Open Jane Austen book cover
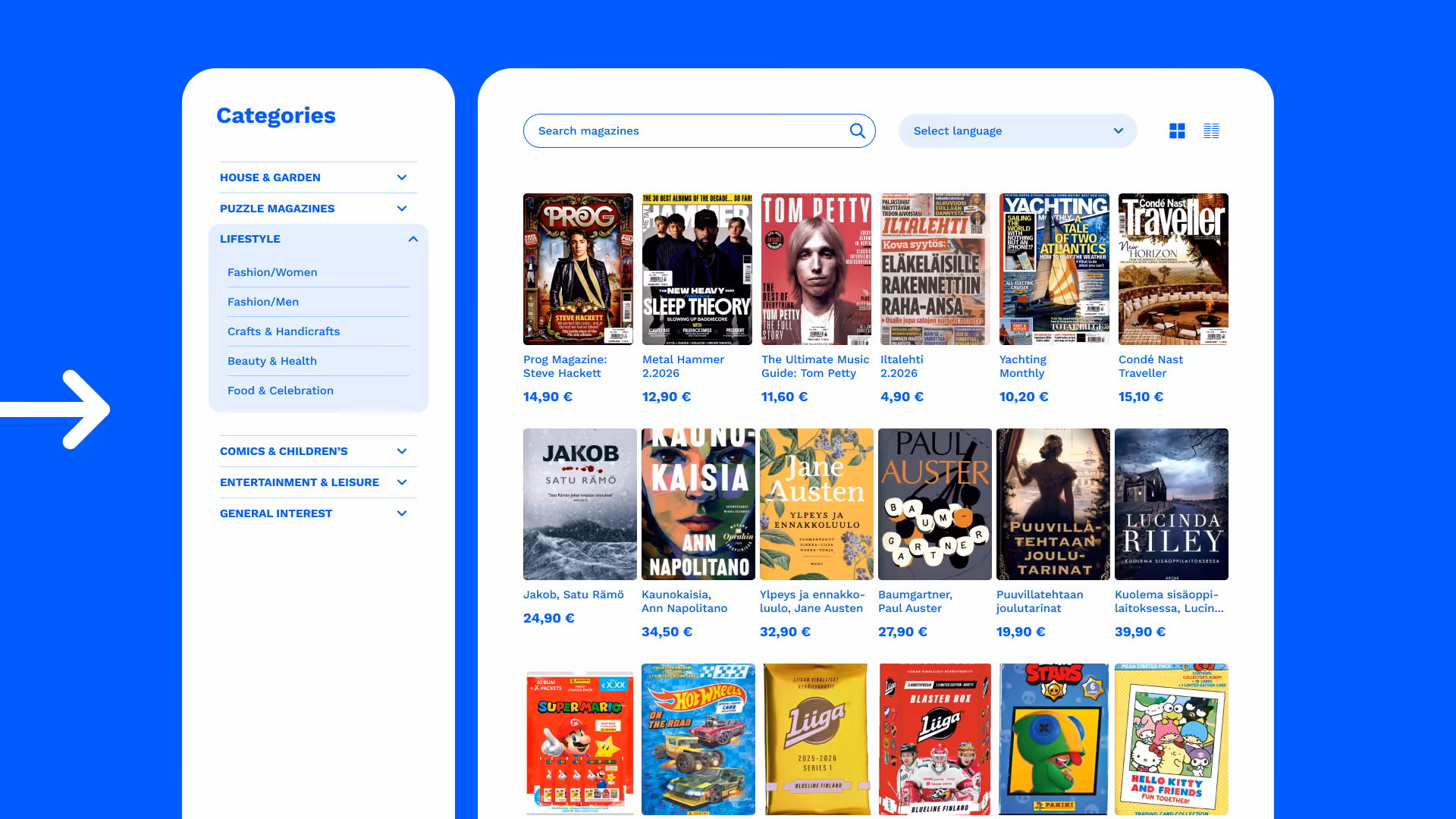The image size is (1456, 819). click(817, 504)
